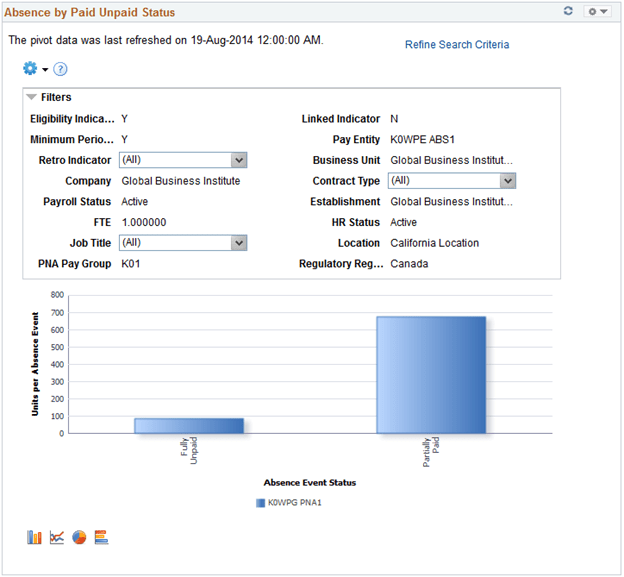Switch to horizontal bar chart icon
This screenshot has width=624, height=577.
(101, 537)
